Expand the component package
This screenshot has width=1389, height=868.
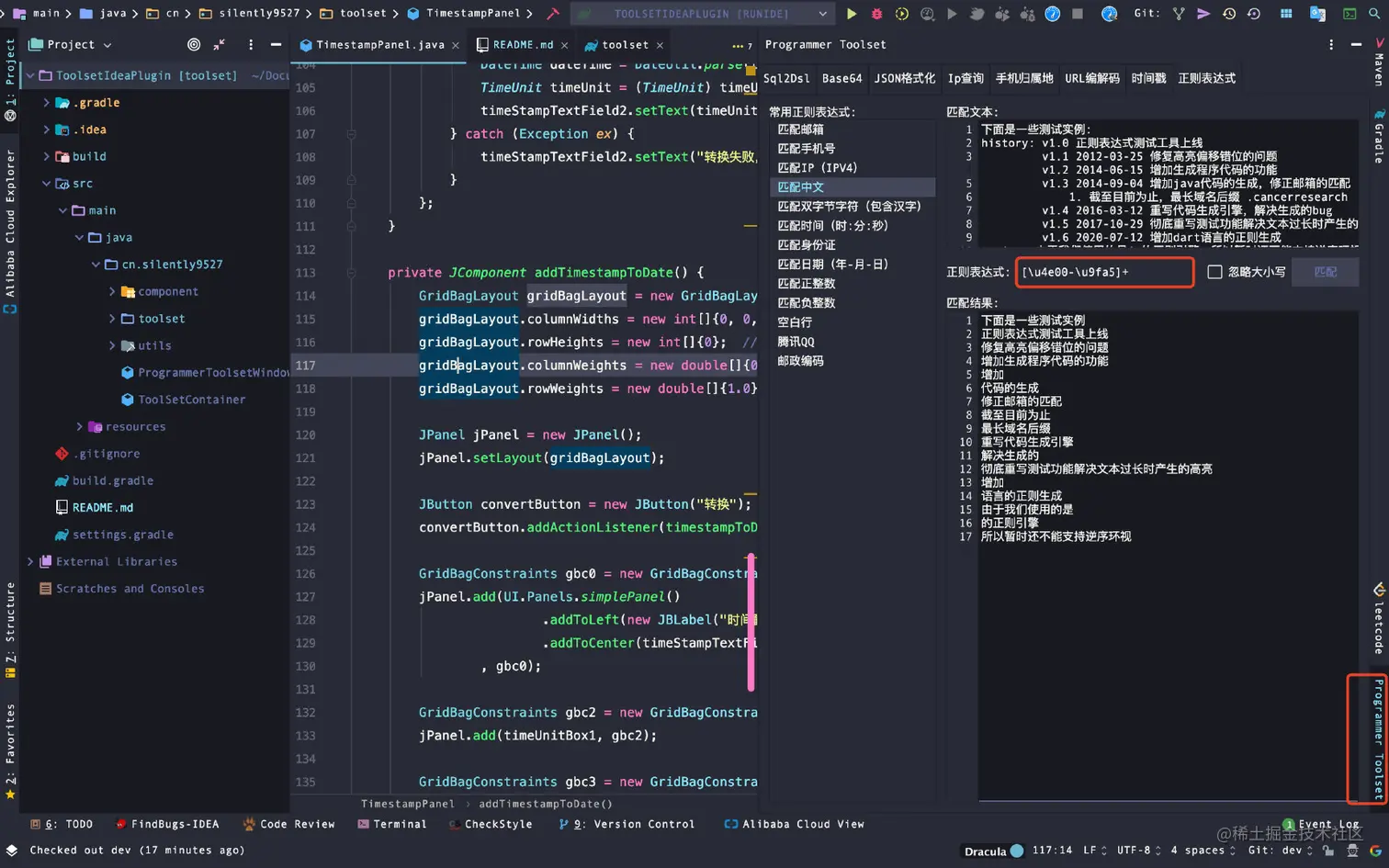[x=112, y=292]
